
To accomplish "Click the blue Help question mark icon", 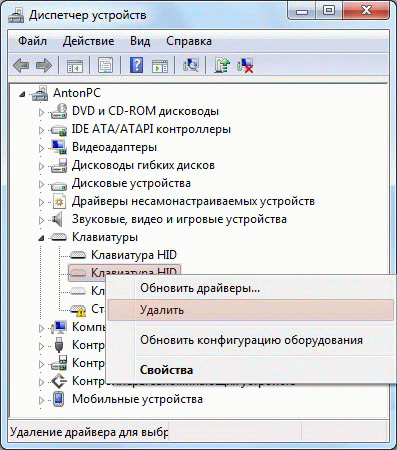I will pos(136,65).
